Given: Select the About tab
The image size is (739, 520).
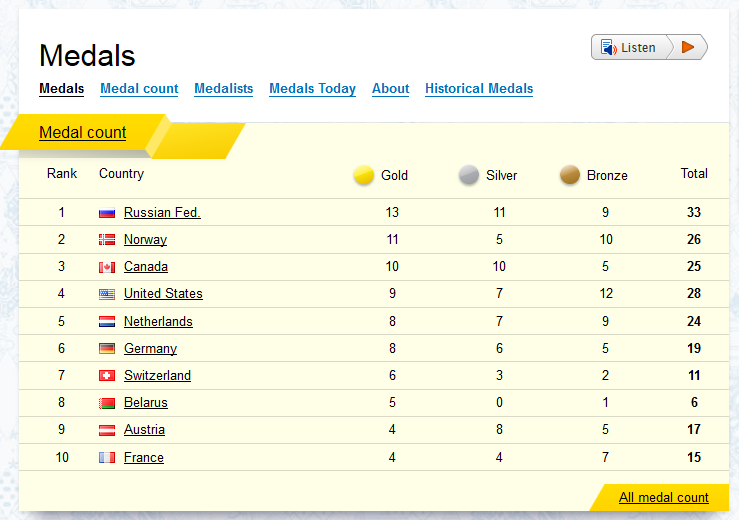Looking at the screenshot, I should pos(390,89).
